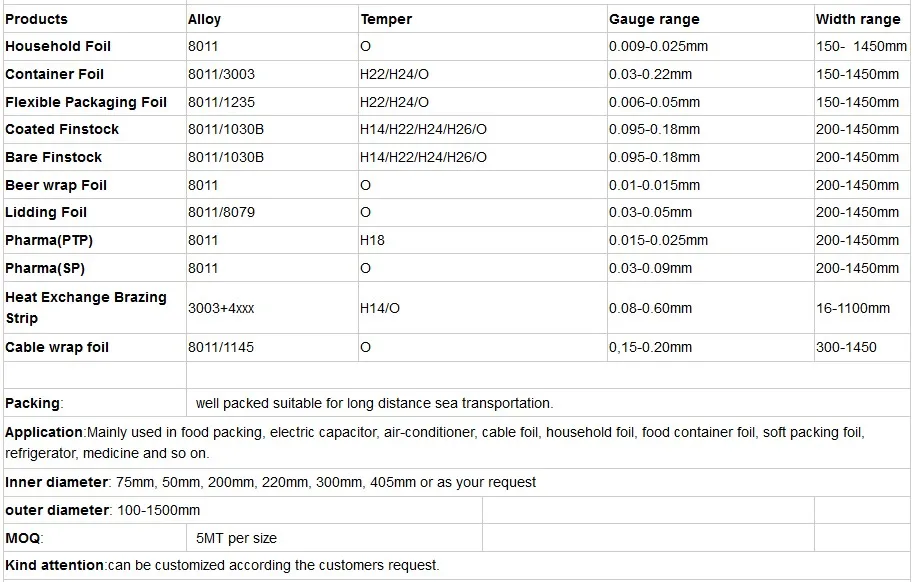The image size is (913, 582).
Task: Click the Gauge range header cell
Action: point(654,19)
